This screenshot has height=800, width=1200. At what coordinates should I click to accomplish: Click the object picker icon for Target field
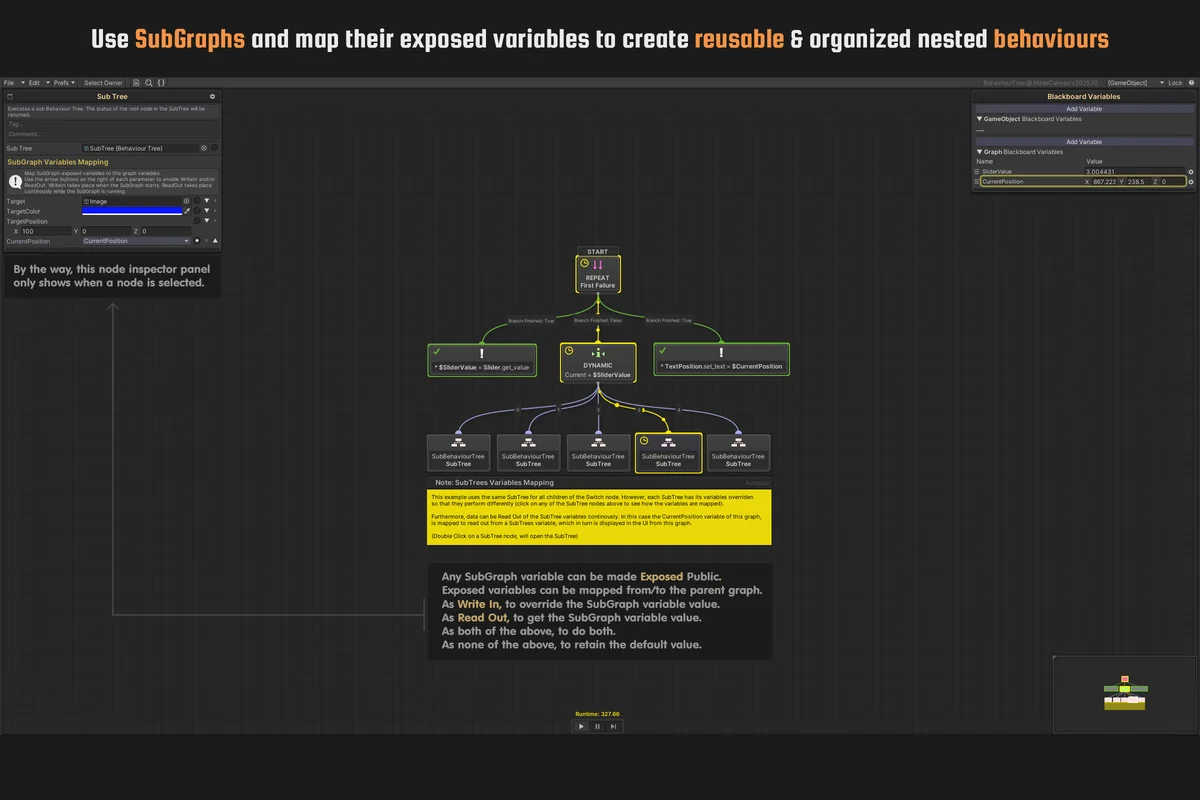pyautogui.click(x=186, y=201)
